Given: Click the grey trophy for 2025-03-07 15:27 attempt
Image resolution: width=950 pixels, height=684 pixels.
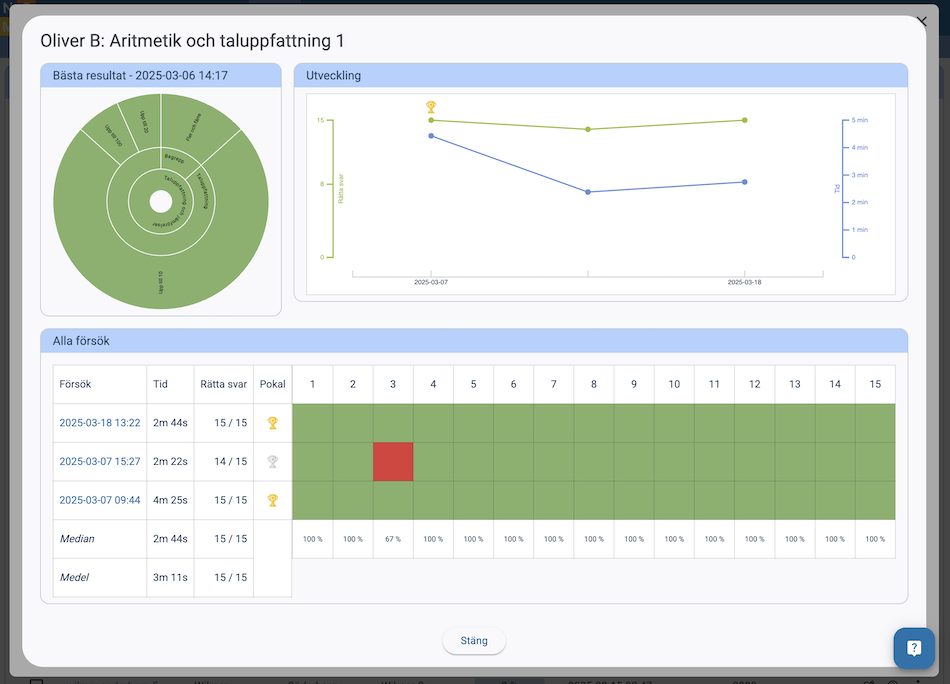Looking at the screenshot, I should [x=272, y=462].
